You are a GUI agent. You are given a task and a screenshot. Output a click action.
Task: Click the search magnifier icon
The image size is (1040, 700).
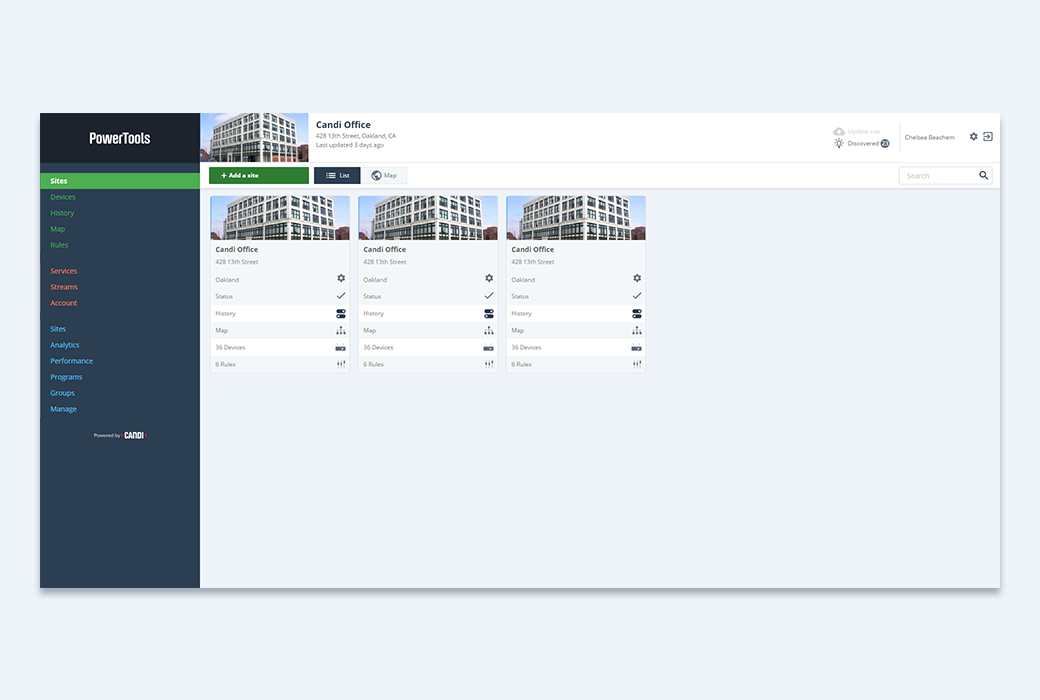[x=984, y=175]
